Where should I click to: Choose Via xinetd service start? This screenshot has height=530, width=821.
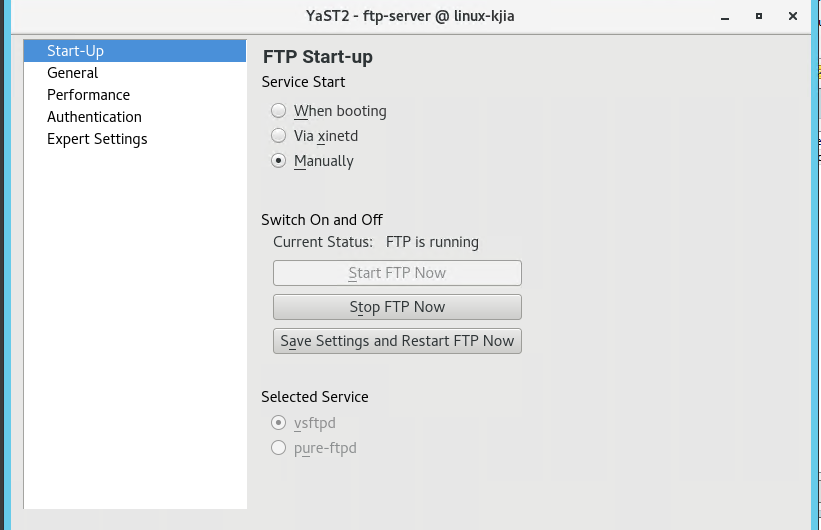279,136
